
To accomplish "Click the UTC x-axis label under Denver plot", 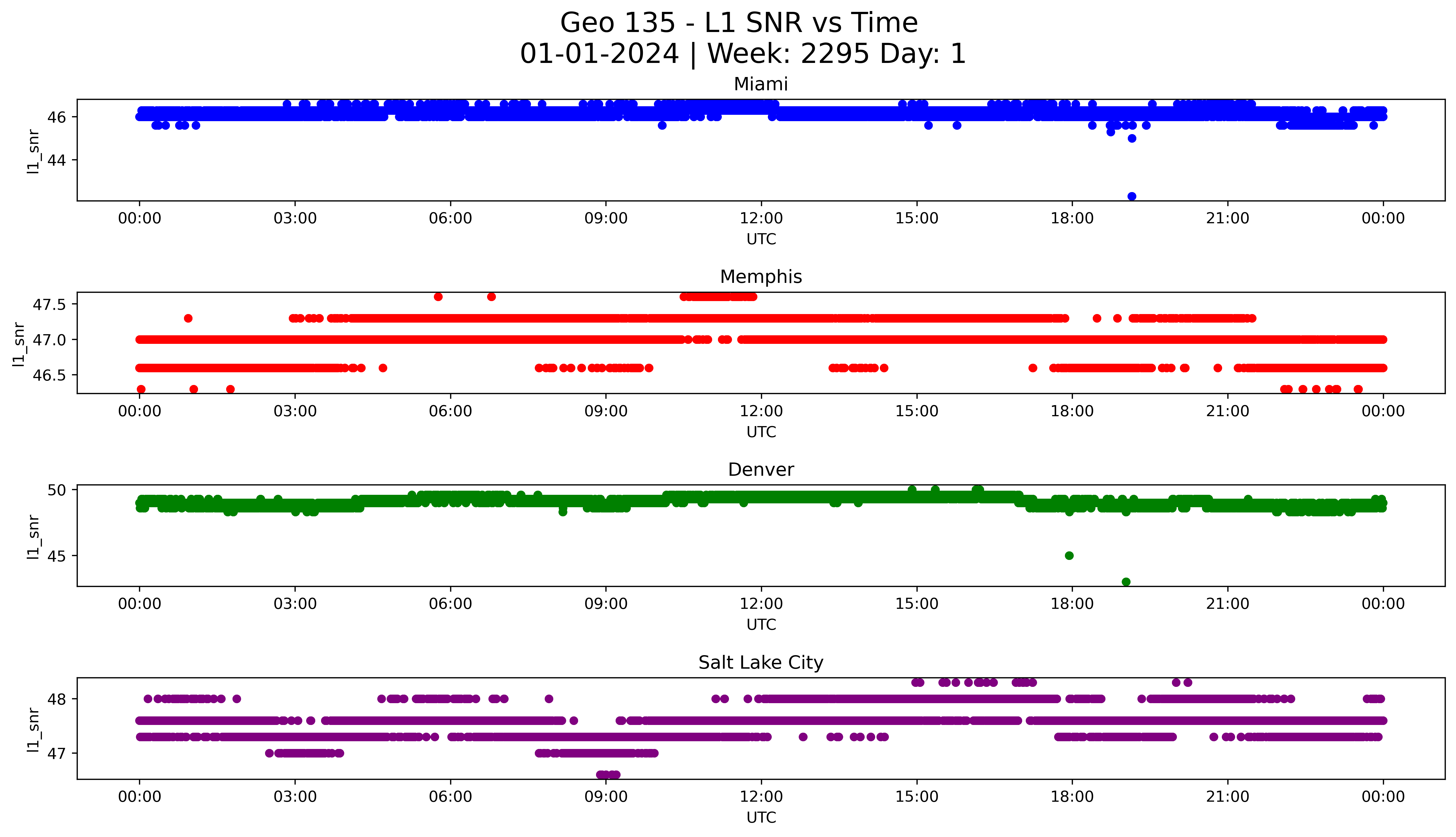I will [761, 624].
